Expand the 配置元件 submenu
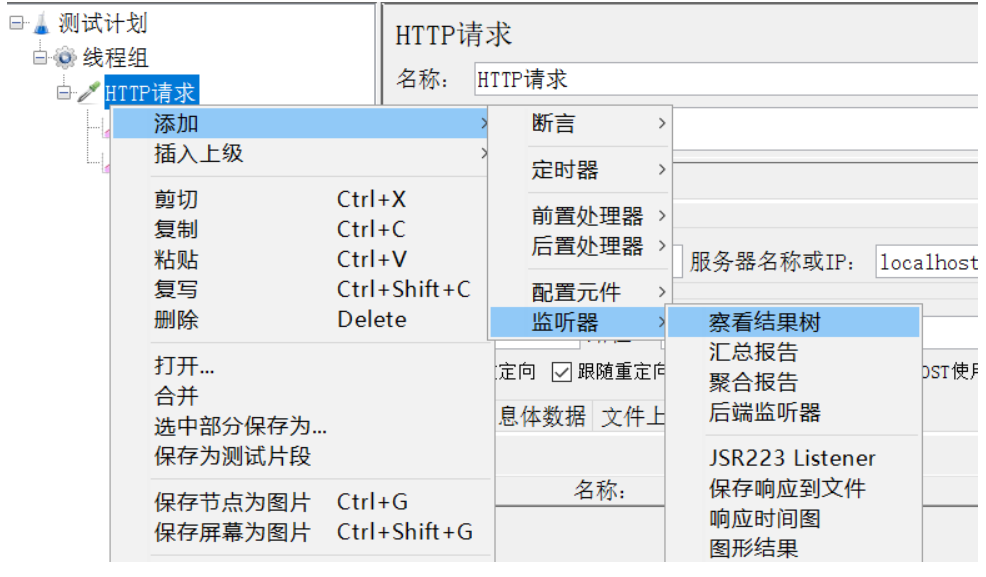The image size is (986, 577). 580,292
